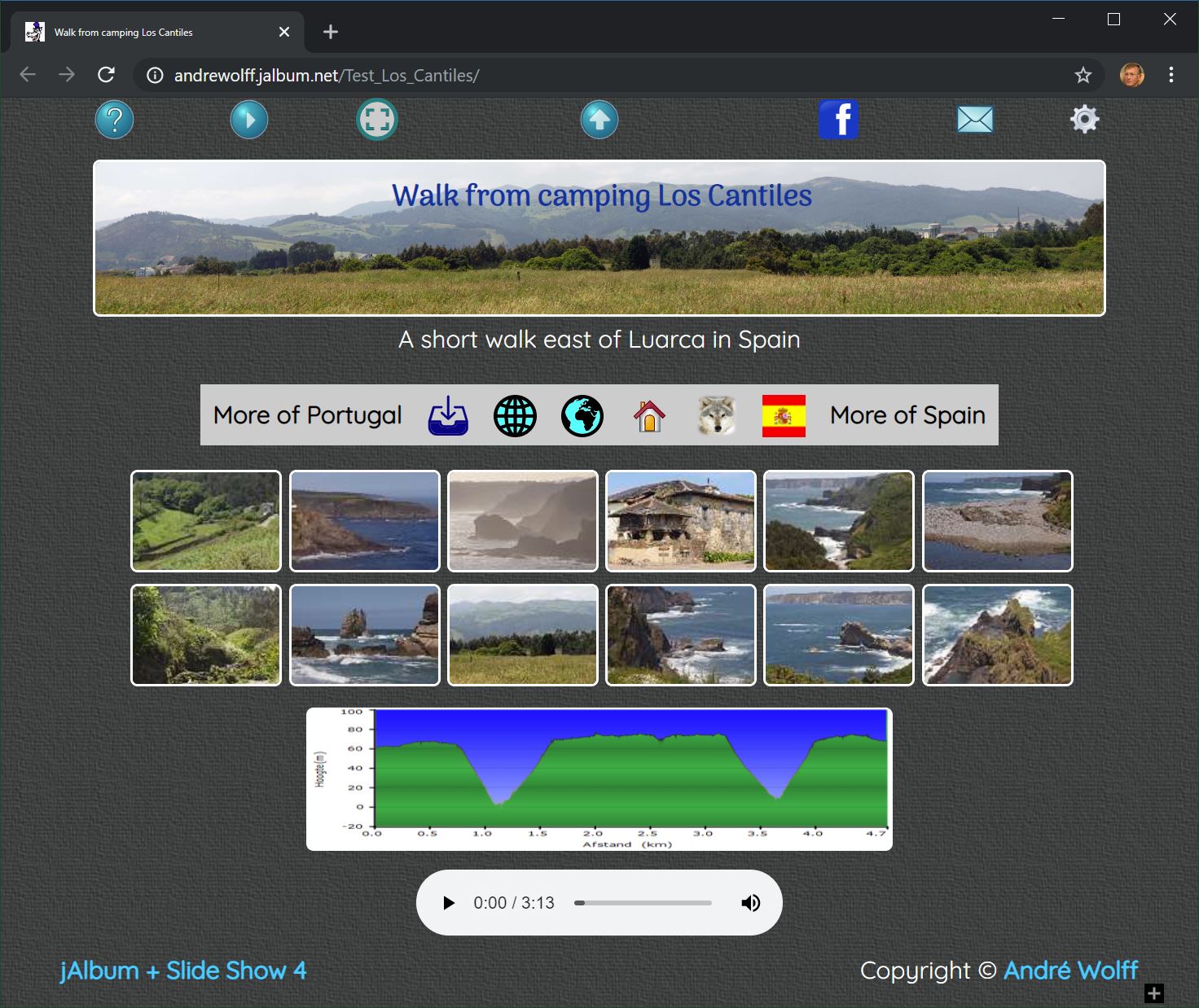Click the email envelope icon

975,120
